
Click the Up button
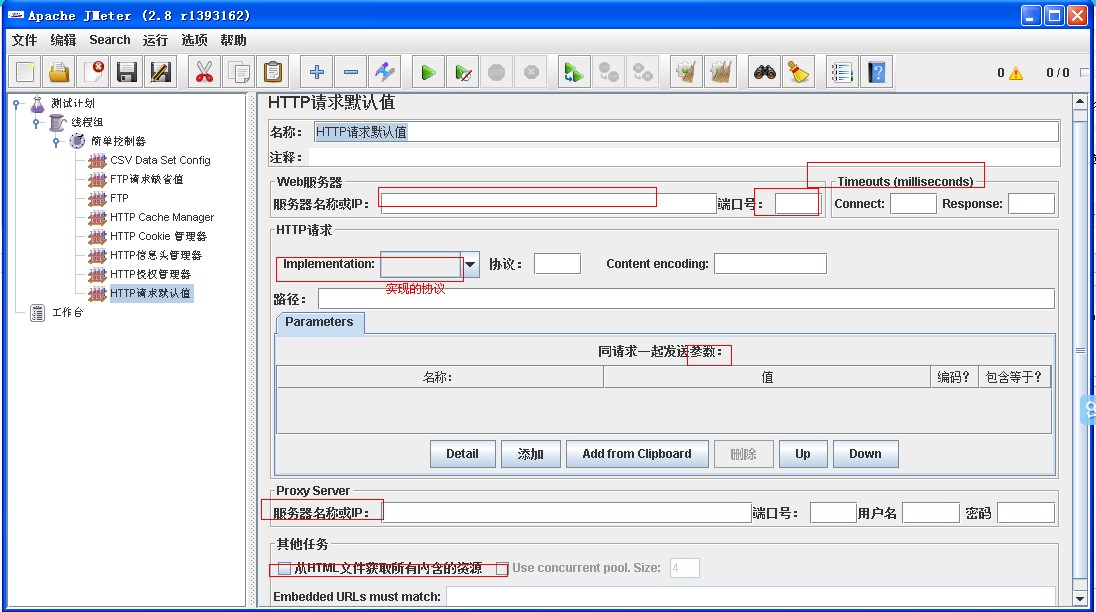tap(802, 454)
